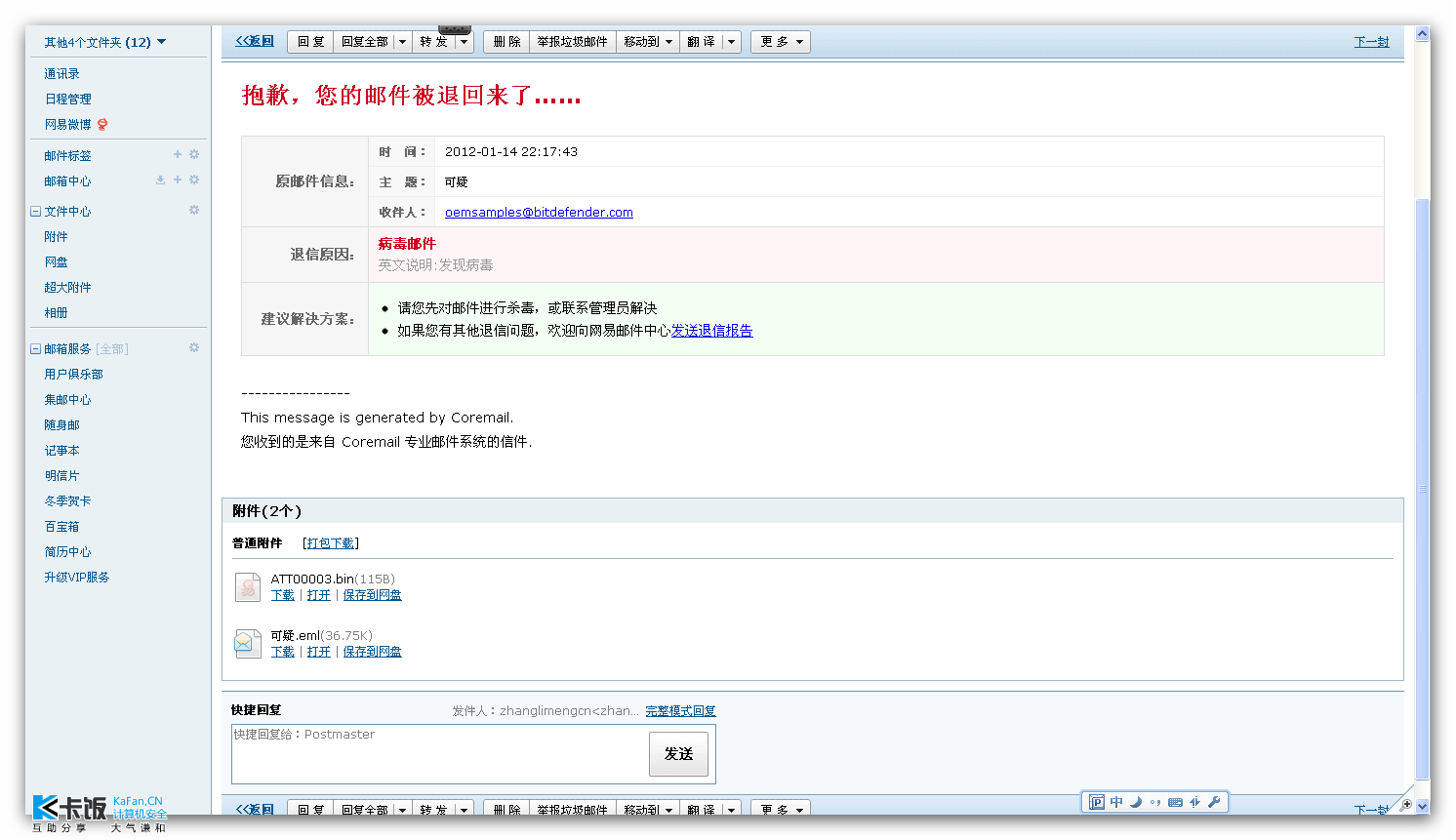This screenshot has height=840, width=1456.
Task: Go to the next email via 下一封 link
Action: coord(1371,41)
